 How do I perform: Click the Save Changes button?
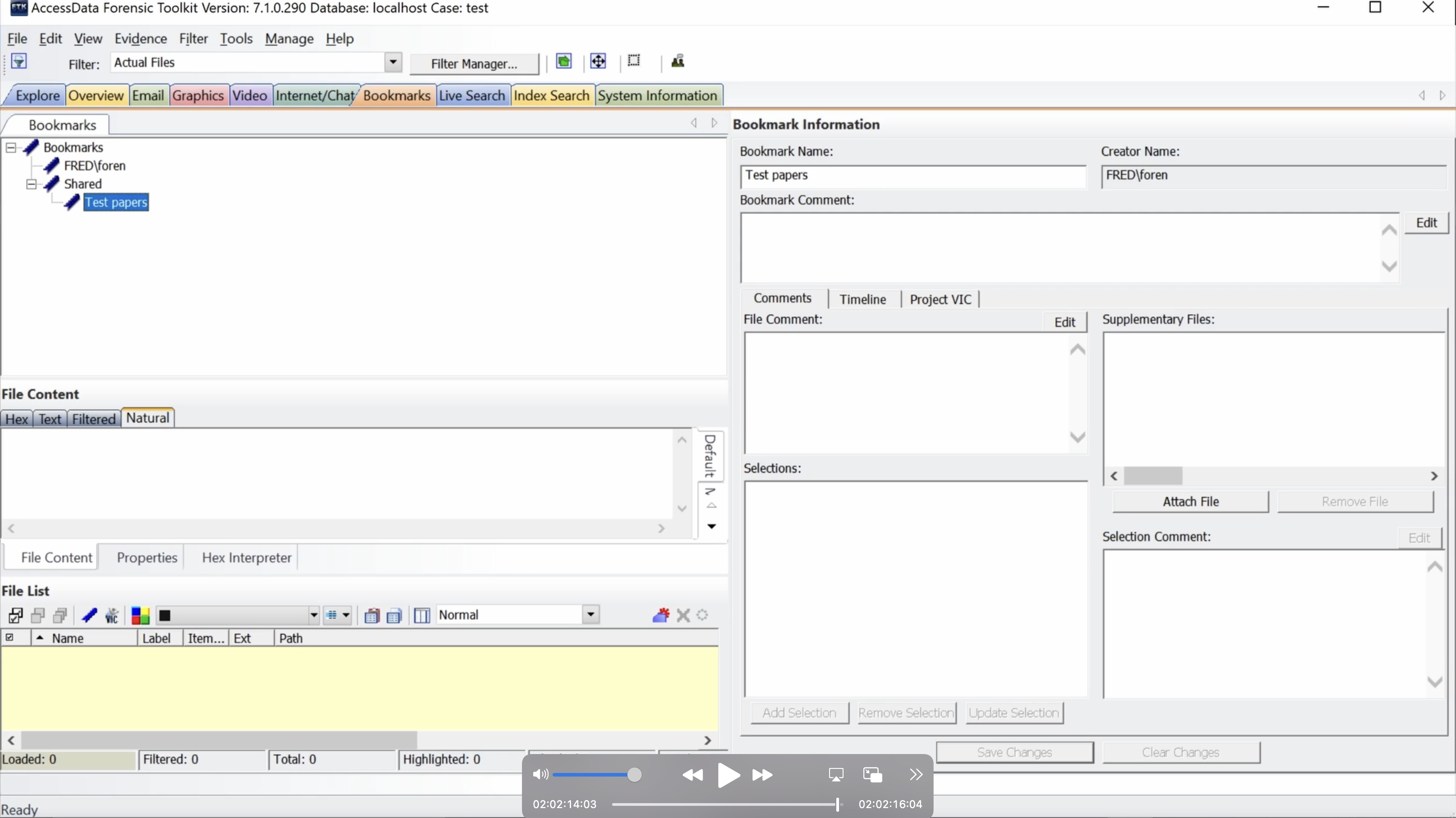[x=1015, y=752]
